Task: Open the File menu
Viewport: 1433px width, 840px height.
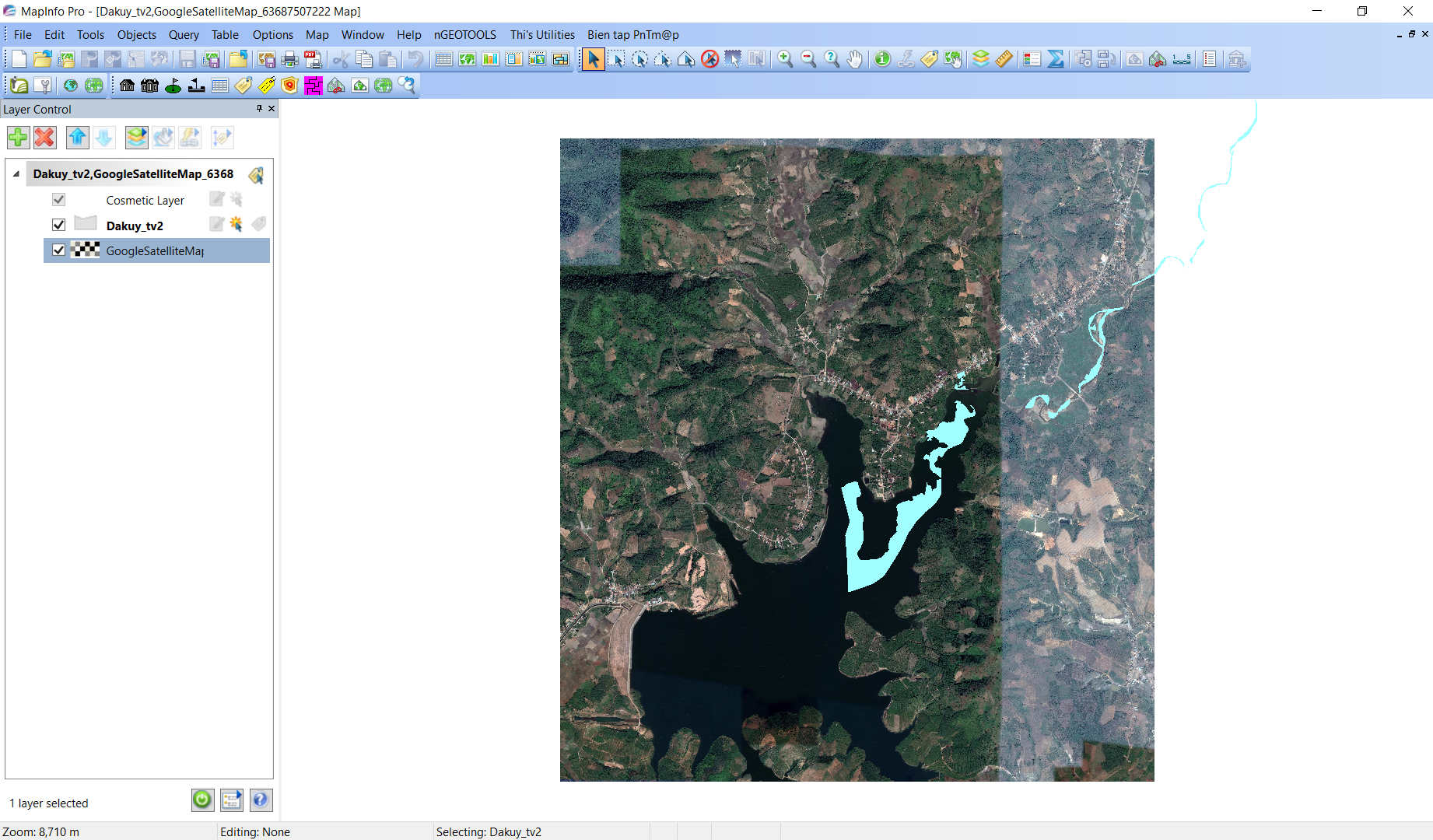Action: [23, 35]
